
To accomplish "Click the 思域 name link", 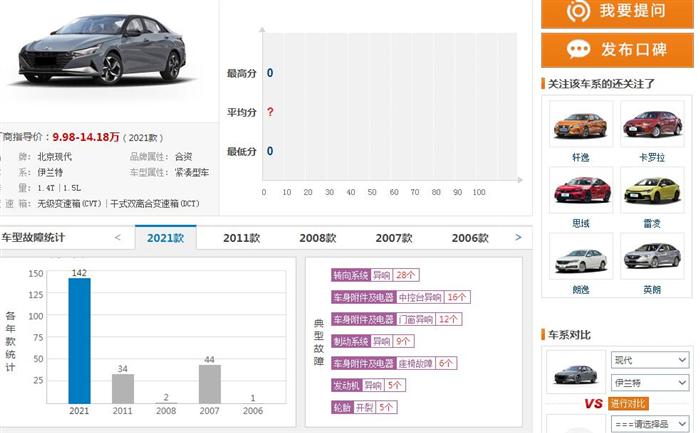I will click(581, 224).
